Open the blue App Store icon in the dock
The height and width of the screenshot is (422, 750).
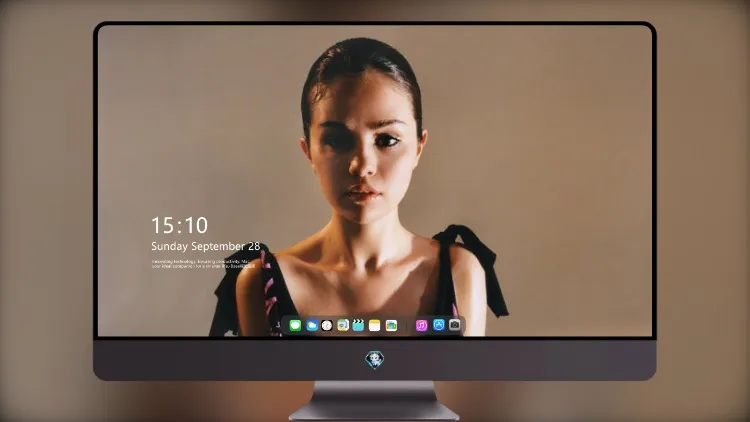pos(439,325)
